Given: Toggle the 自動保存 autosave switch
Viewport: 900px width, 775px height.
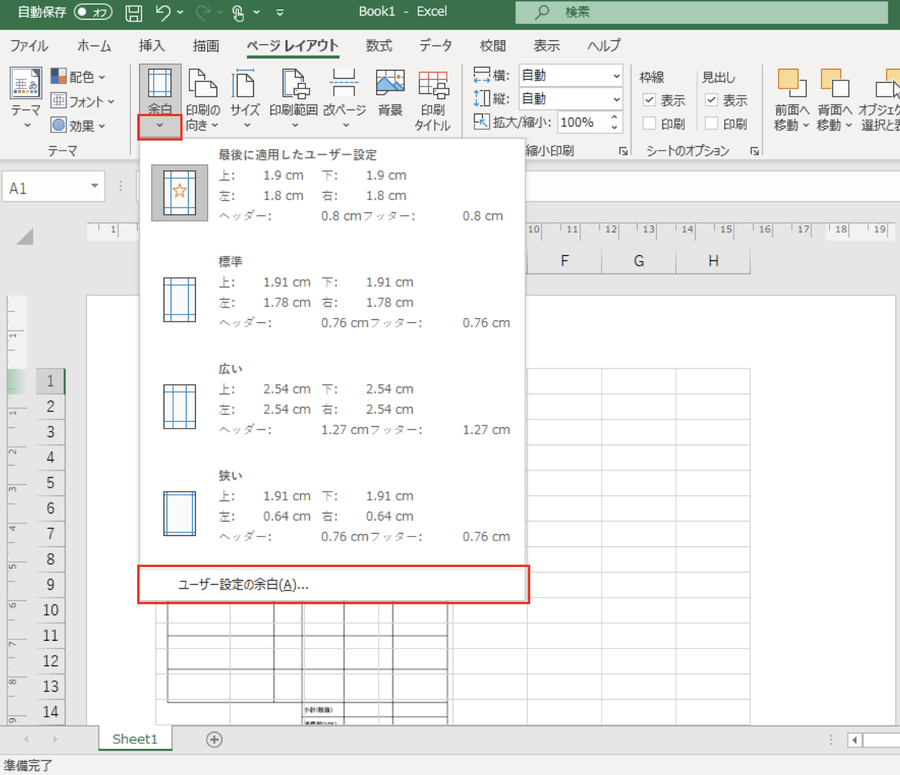Looking at the screenshot, I should [93, 12].
